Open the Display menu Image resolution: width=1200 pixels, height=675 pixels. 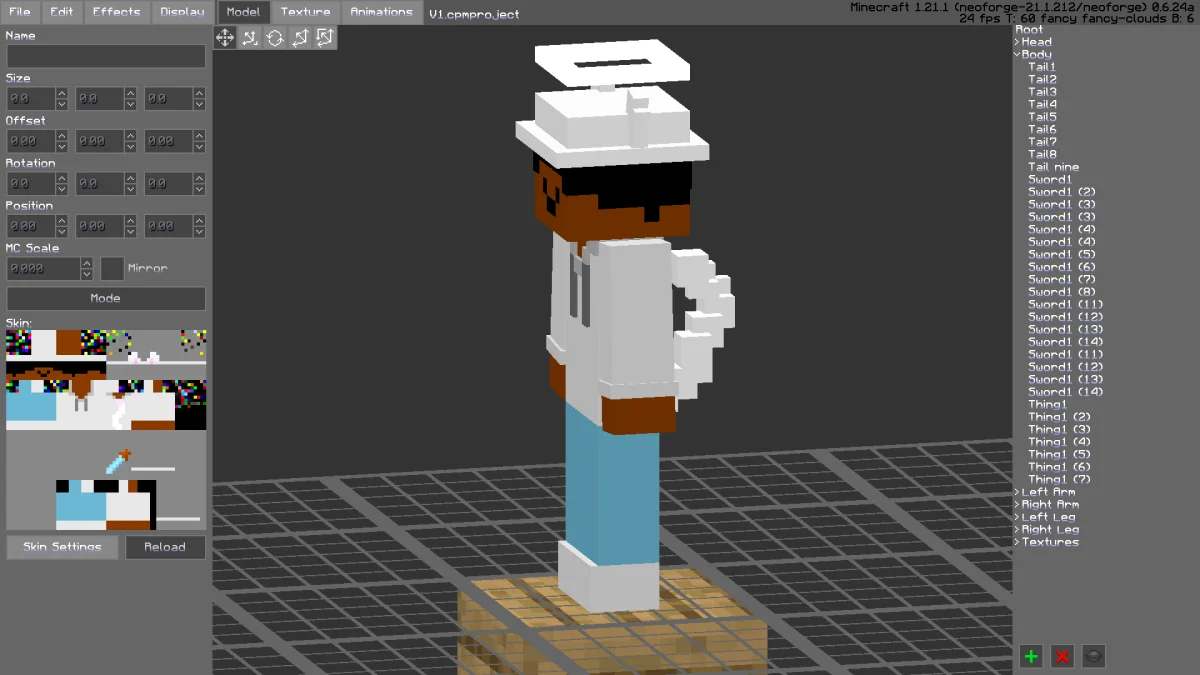pyautogui.click(x=182, y=12)
